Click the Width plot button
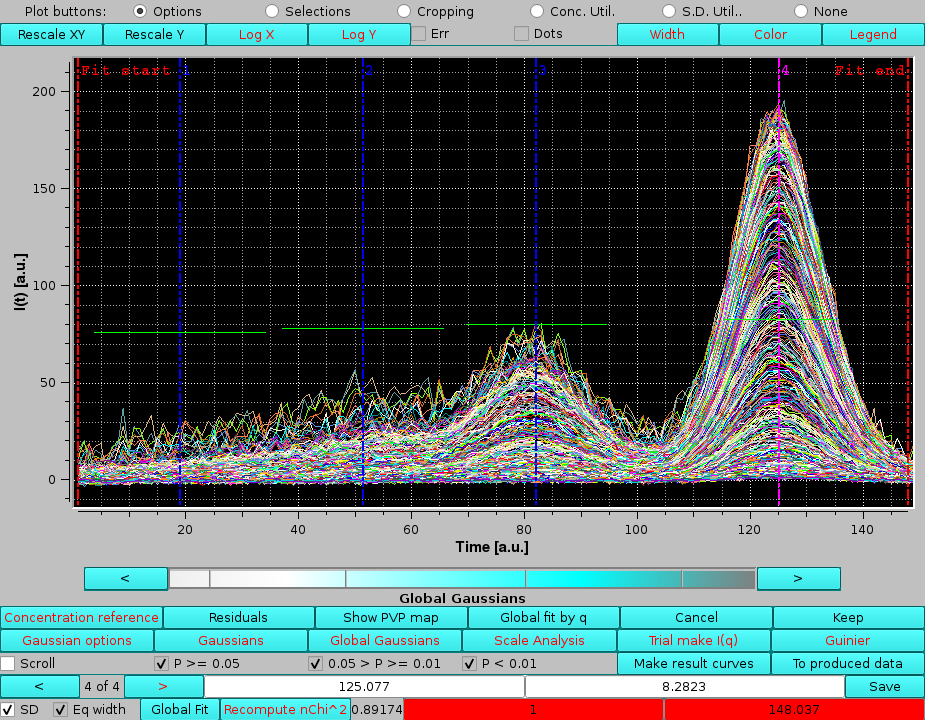The image size is (926, 720). [x=667, y=34]
